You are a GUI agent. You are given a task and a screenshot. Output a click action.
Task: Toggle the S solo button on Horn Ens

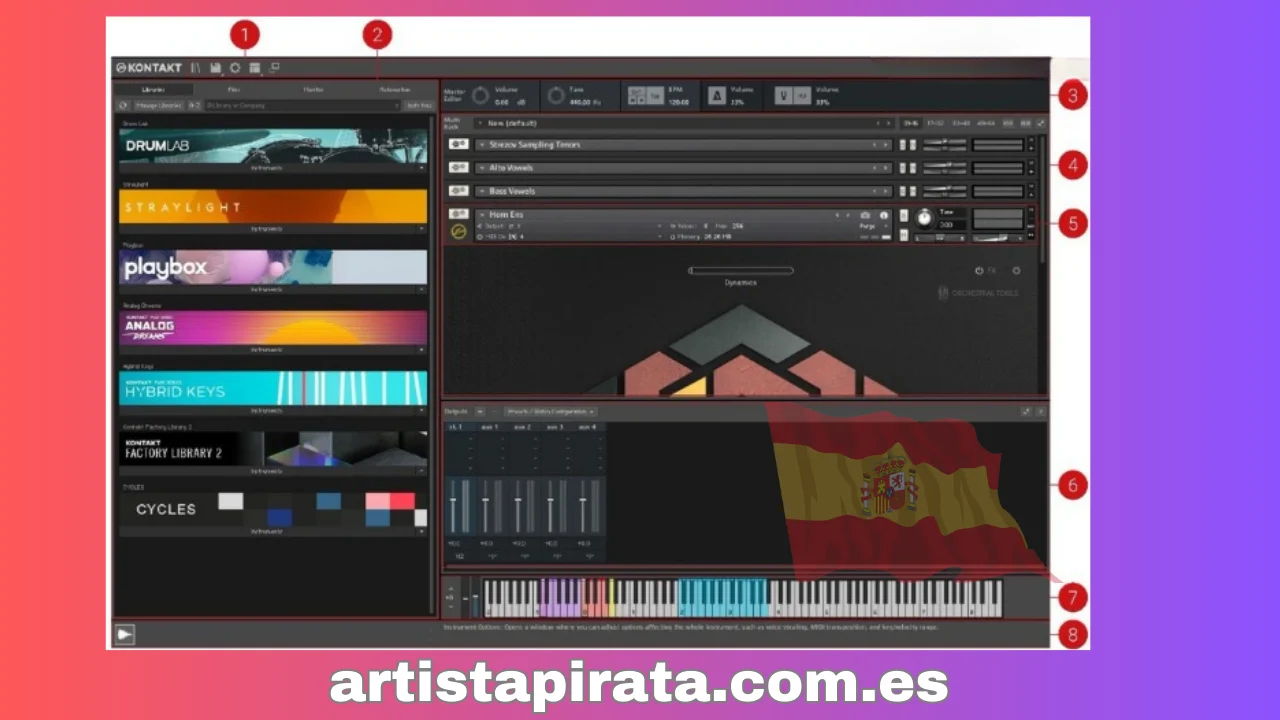pos(904,216)
